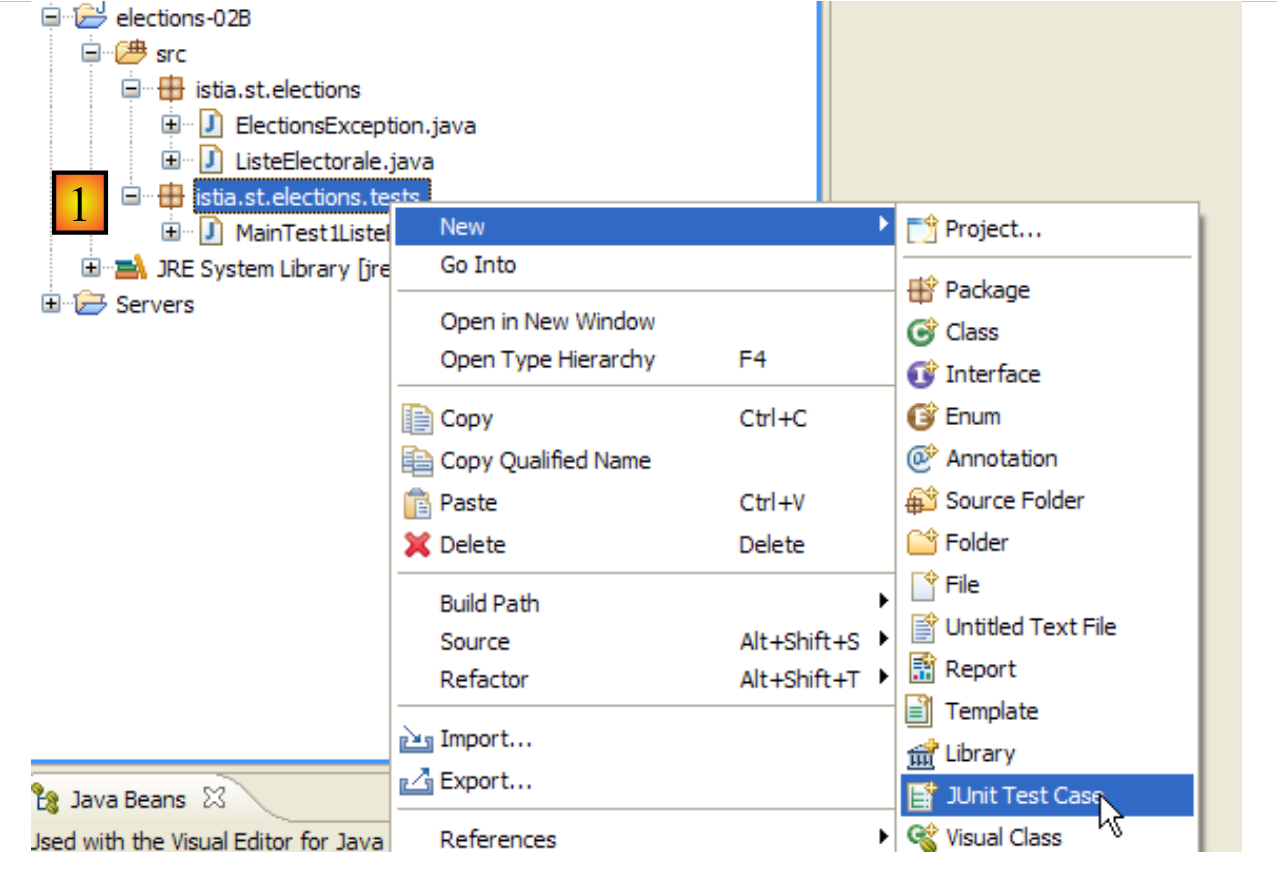Viewport: 1277px width, 891px height.
Task: Click the red Delete icon
Action: 416,545
